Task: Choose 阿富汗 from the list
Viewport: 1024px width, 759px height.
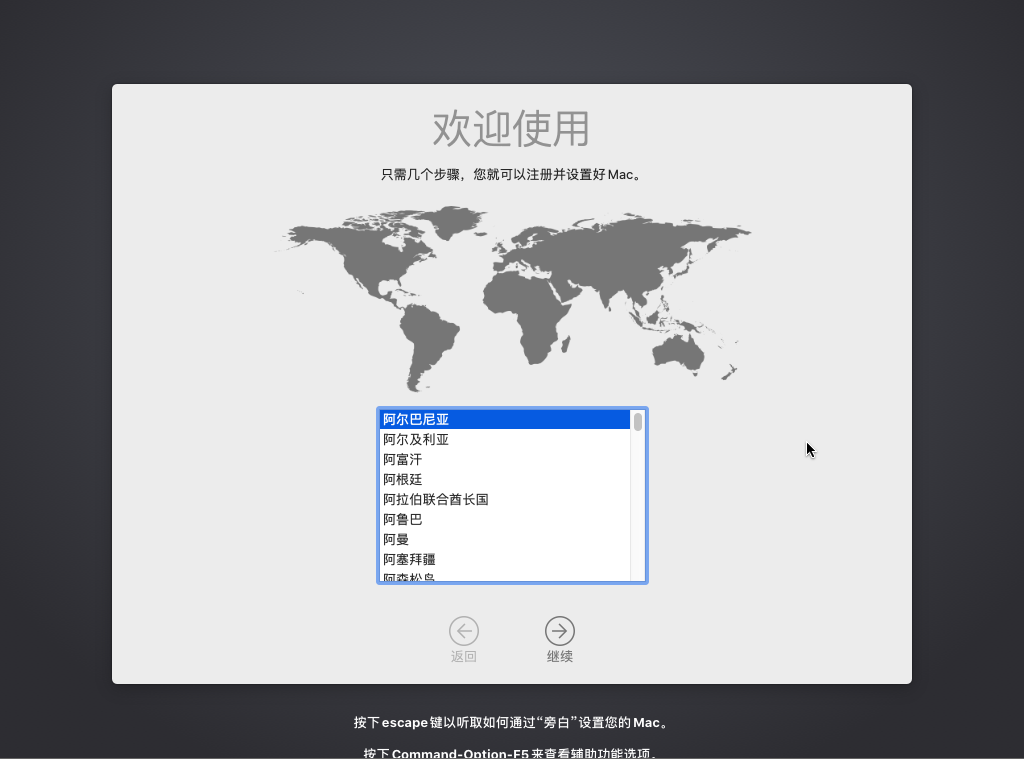Action: pyautogui.click(x=505, y=460)
